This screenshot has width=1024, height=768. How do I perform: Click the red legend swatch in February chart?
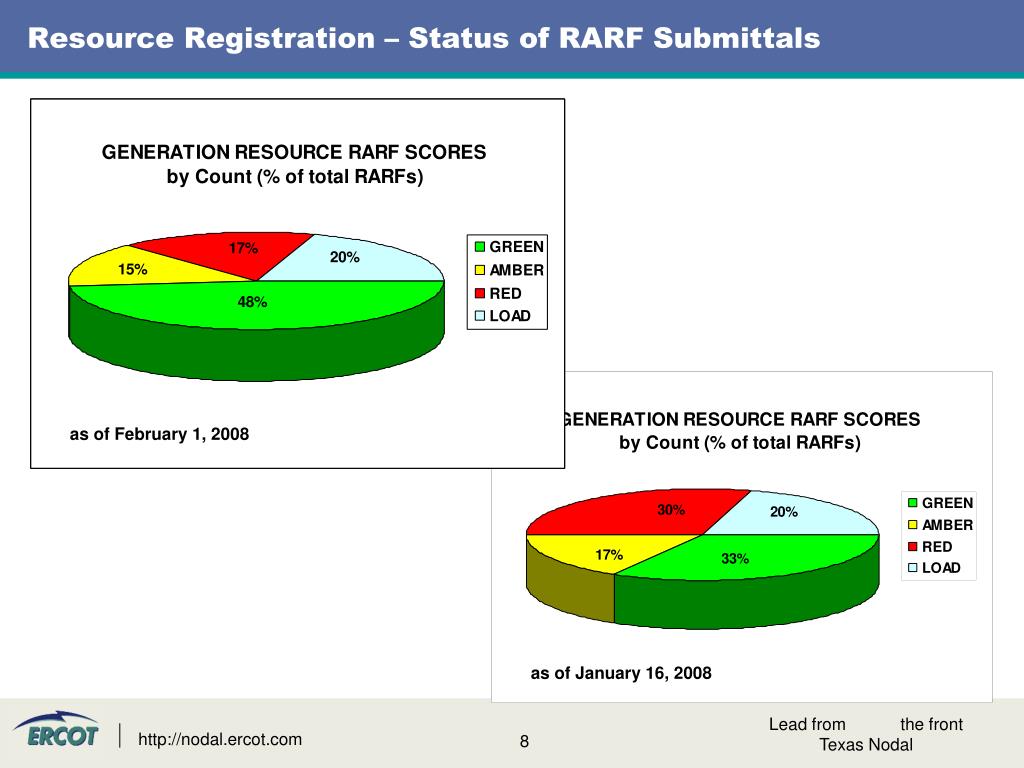coord(480,293)
